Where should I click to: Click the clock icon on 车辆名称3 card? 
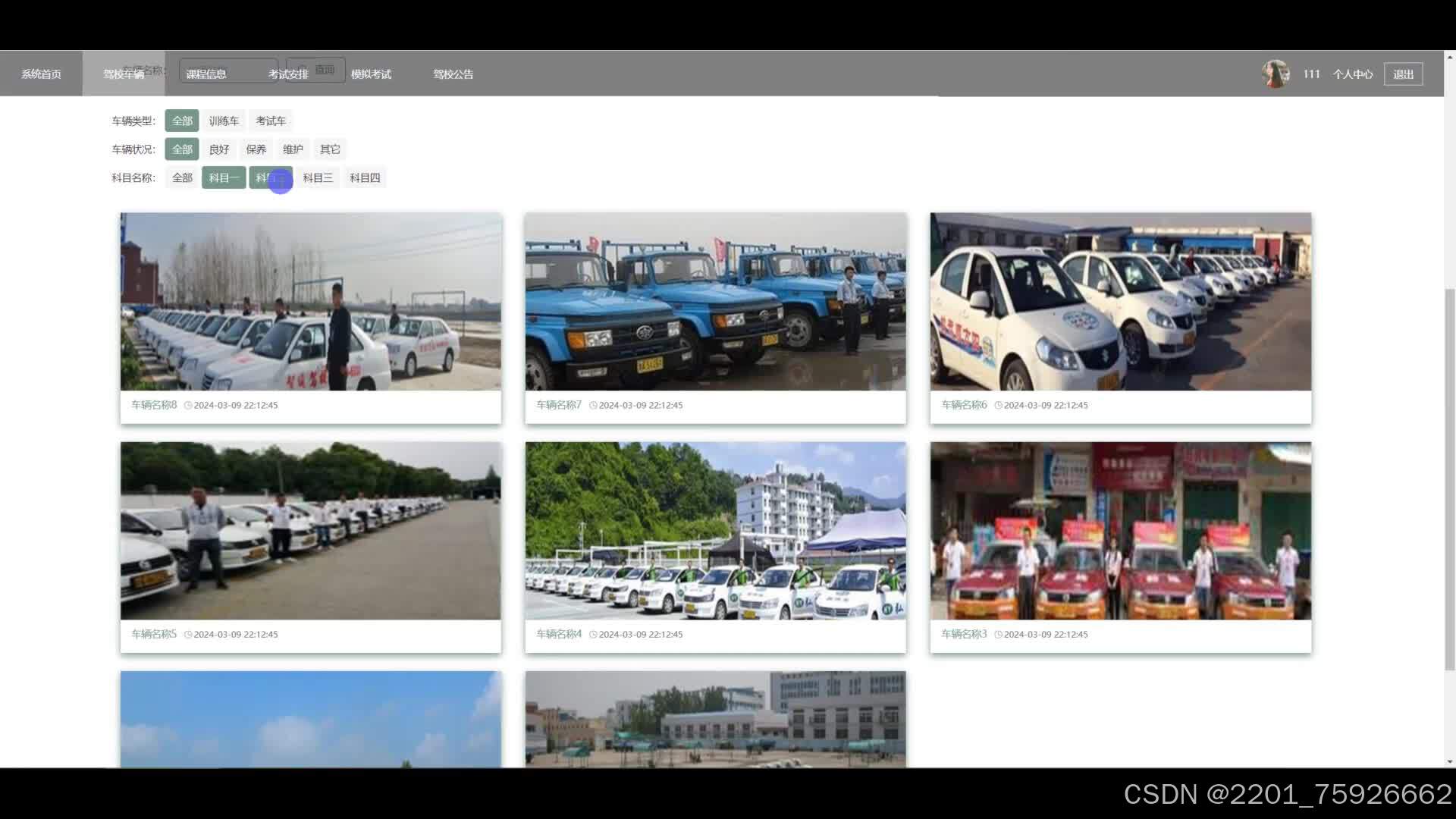click(x=998, y=635)
